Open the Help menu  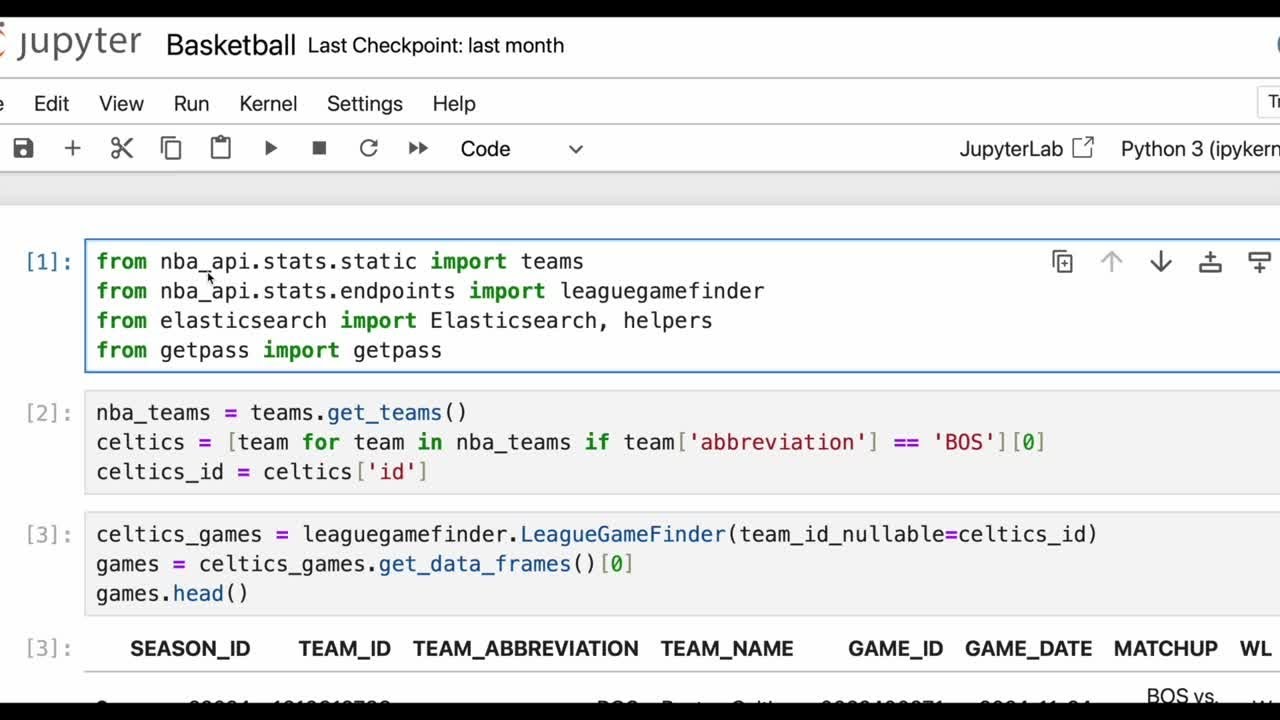click(x=454, y=104)
